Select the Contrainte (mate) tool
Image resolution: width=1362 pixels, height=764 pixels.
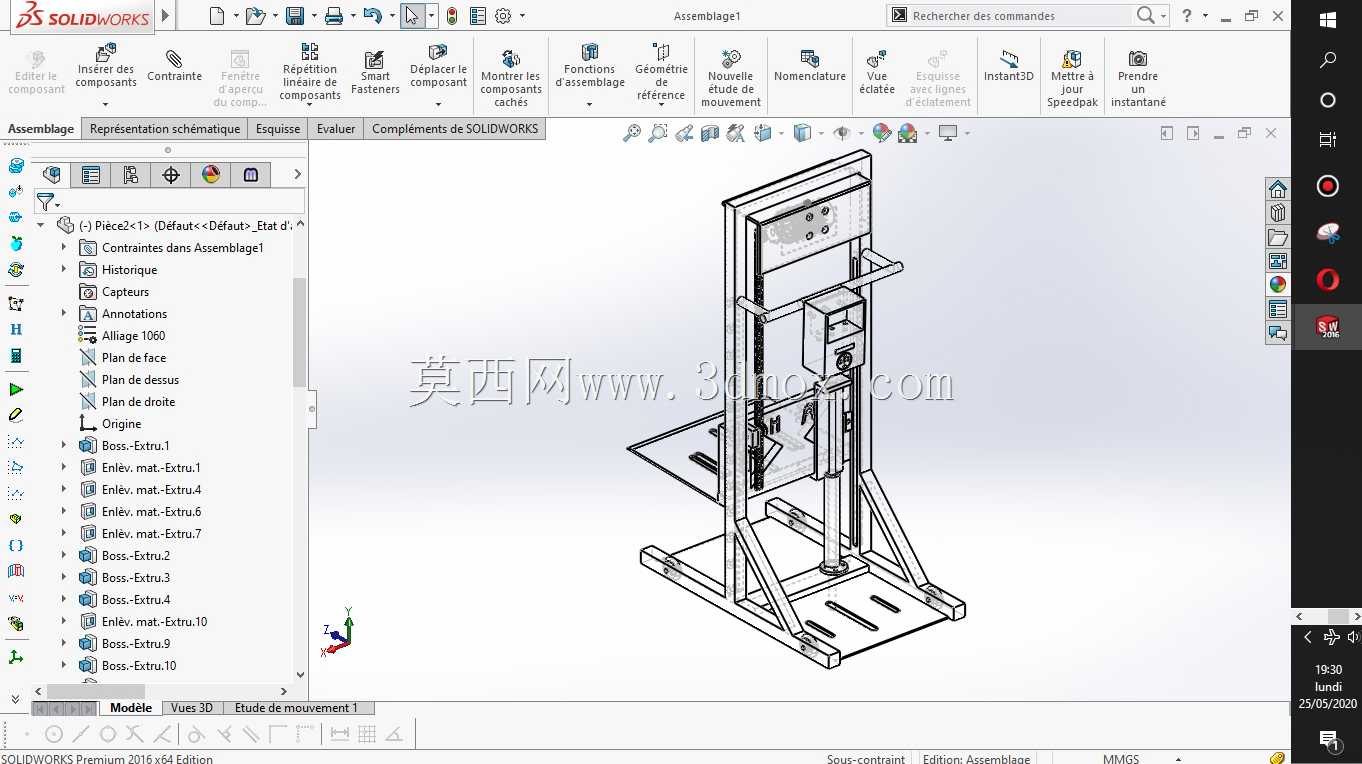(x=174, y=68)
